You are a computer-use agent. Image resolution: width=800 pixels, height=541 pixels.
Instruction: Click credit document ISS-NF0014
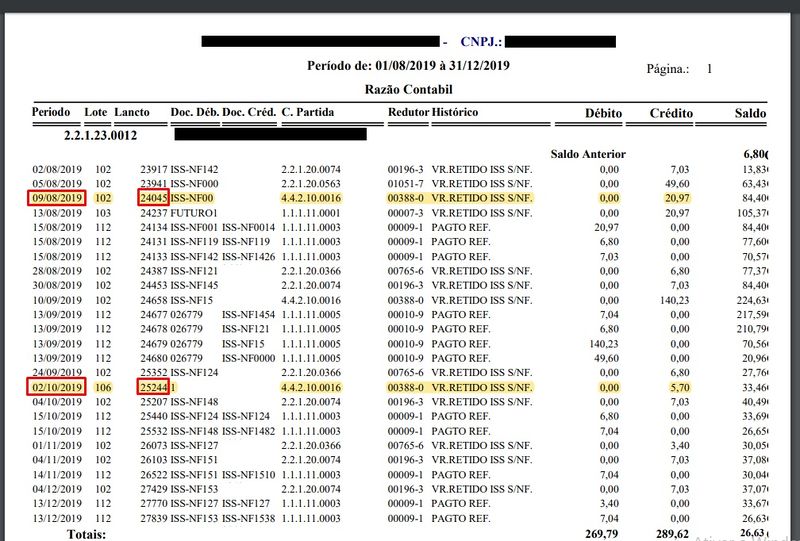click(248, 227)
